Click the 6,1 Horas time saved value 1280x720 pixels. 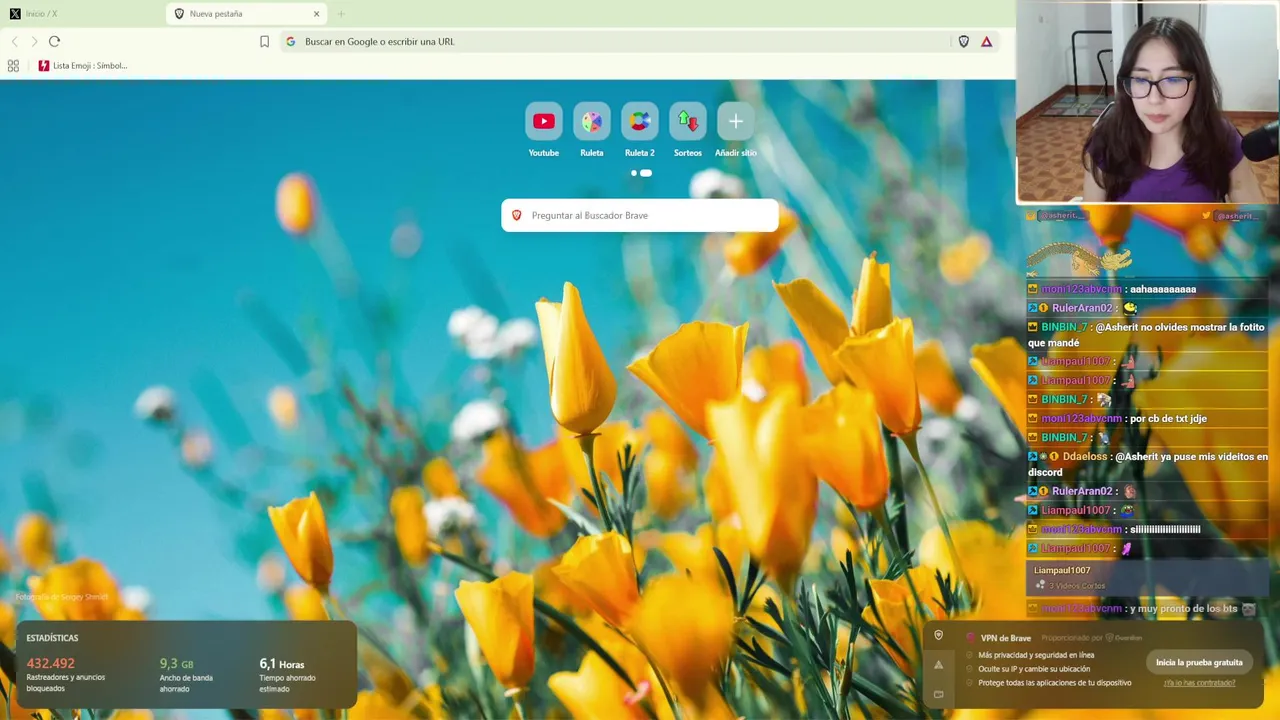click(x=282, y=663)
